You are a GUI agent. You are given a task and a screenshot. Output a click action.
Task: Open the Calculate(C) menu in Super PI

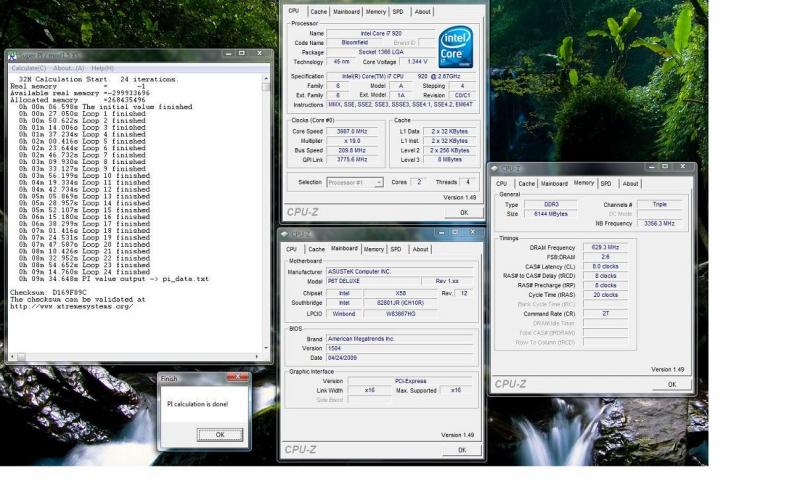29,68
